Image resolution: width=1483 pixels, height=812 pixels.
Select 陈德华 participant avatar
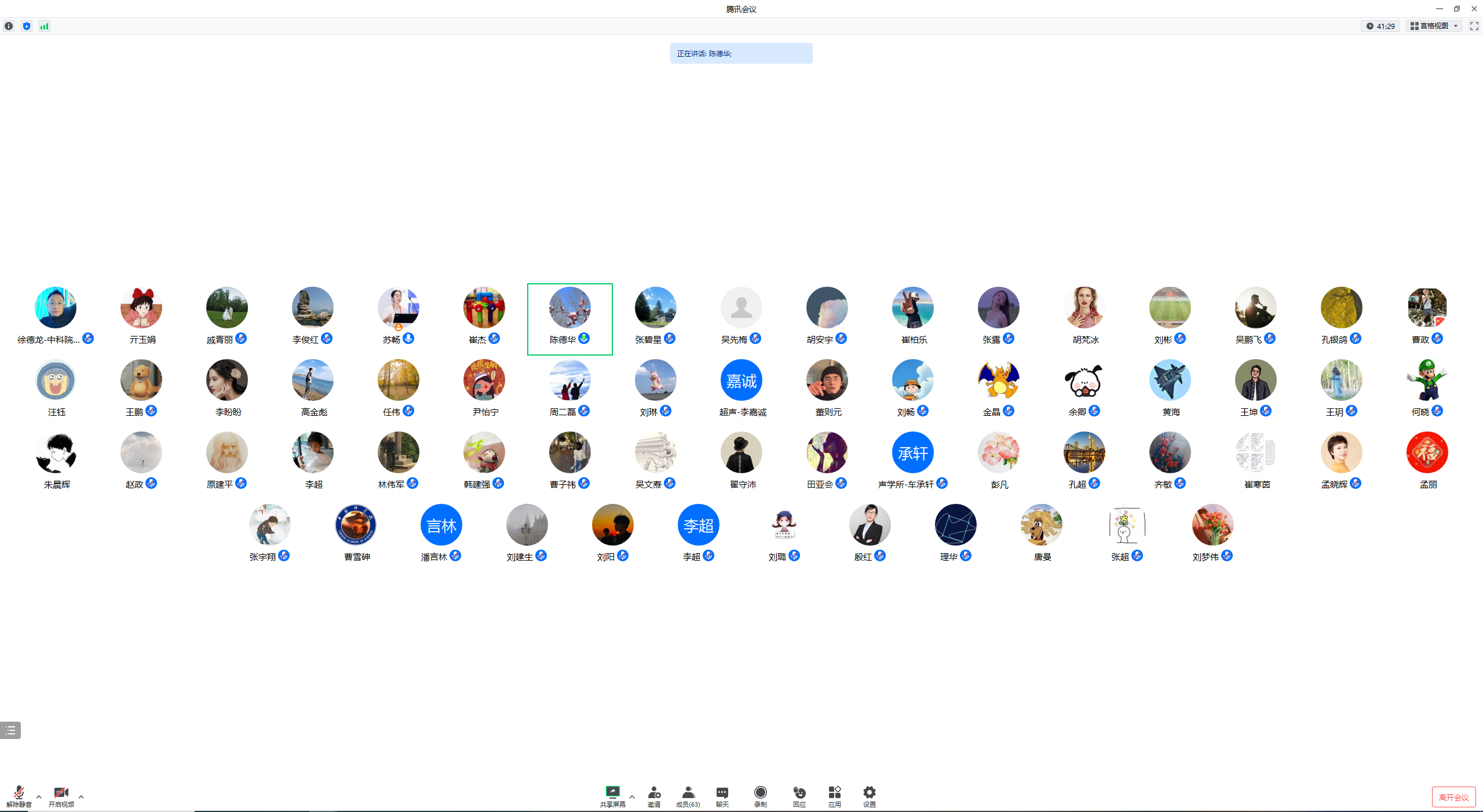click(569, 308)
